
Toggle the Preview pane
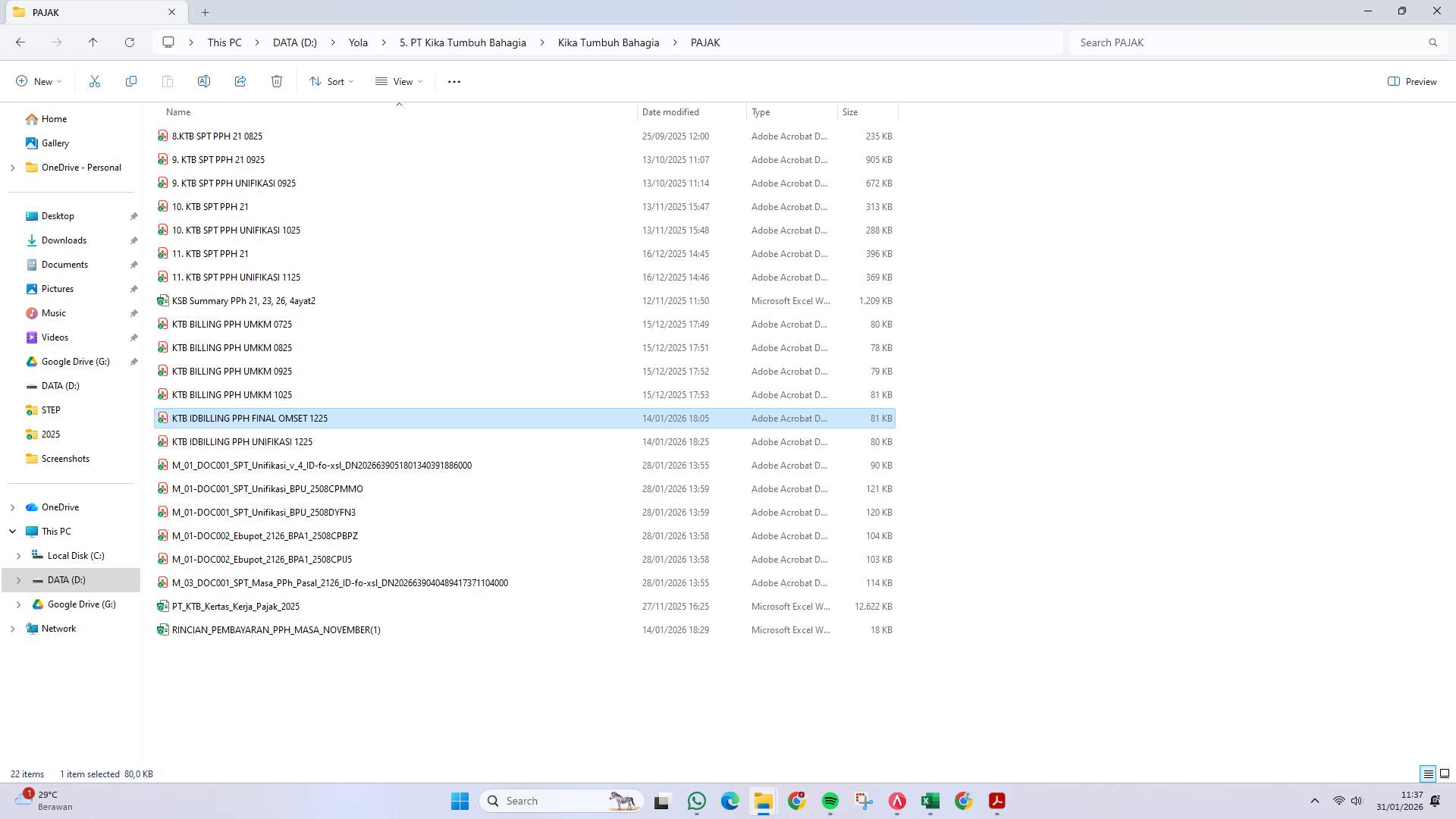[1412, 81]
